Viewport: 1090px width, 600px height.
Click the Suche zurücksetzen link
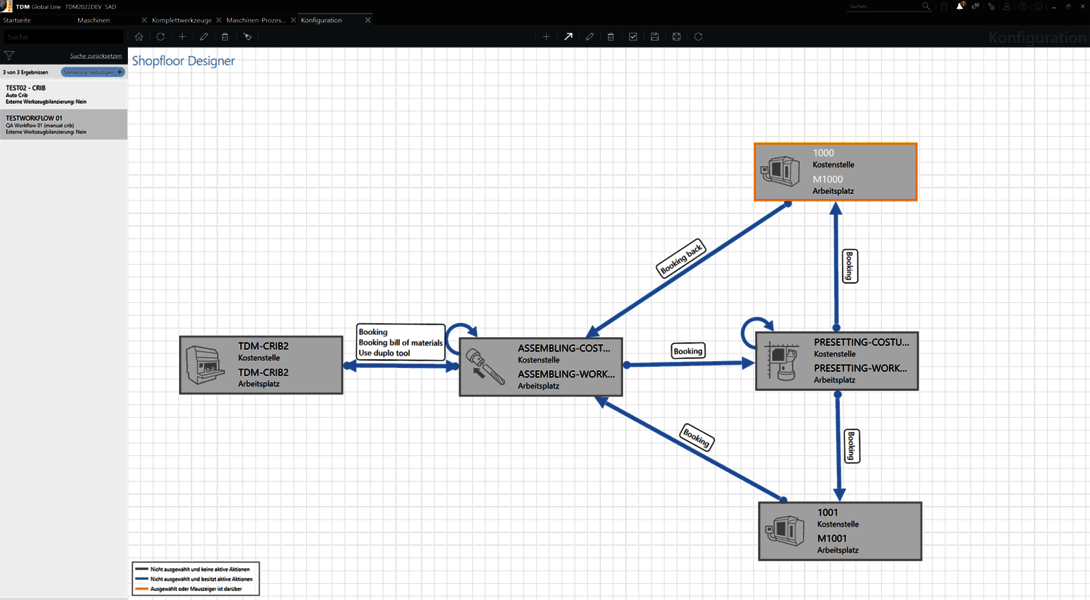(x=96, y=56)
